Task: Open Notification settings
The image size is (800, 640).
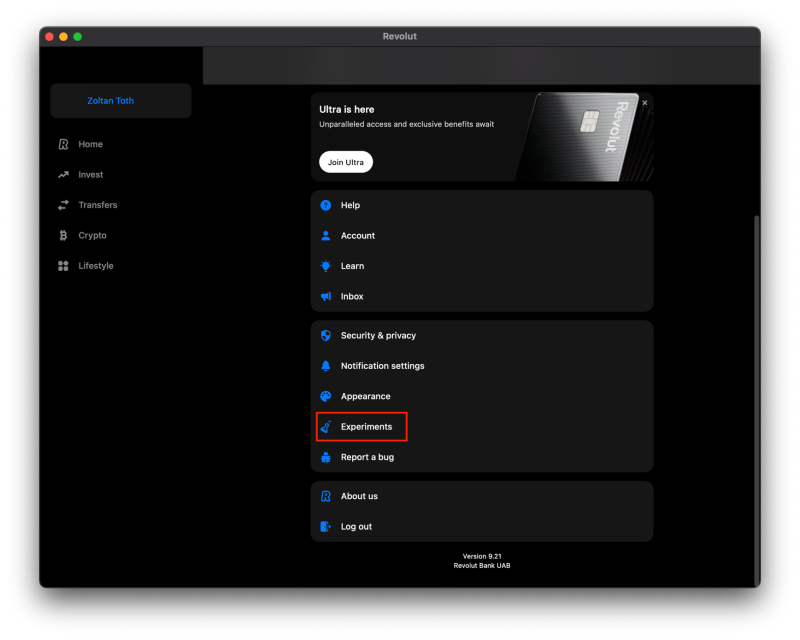Action: [482, 366]
